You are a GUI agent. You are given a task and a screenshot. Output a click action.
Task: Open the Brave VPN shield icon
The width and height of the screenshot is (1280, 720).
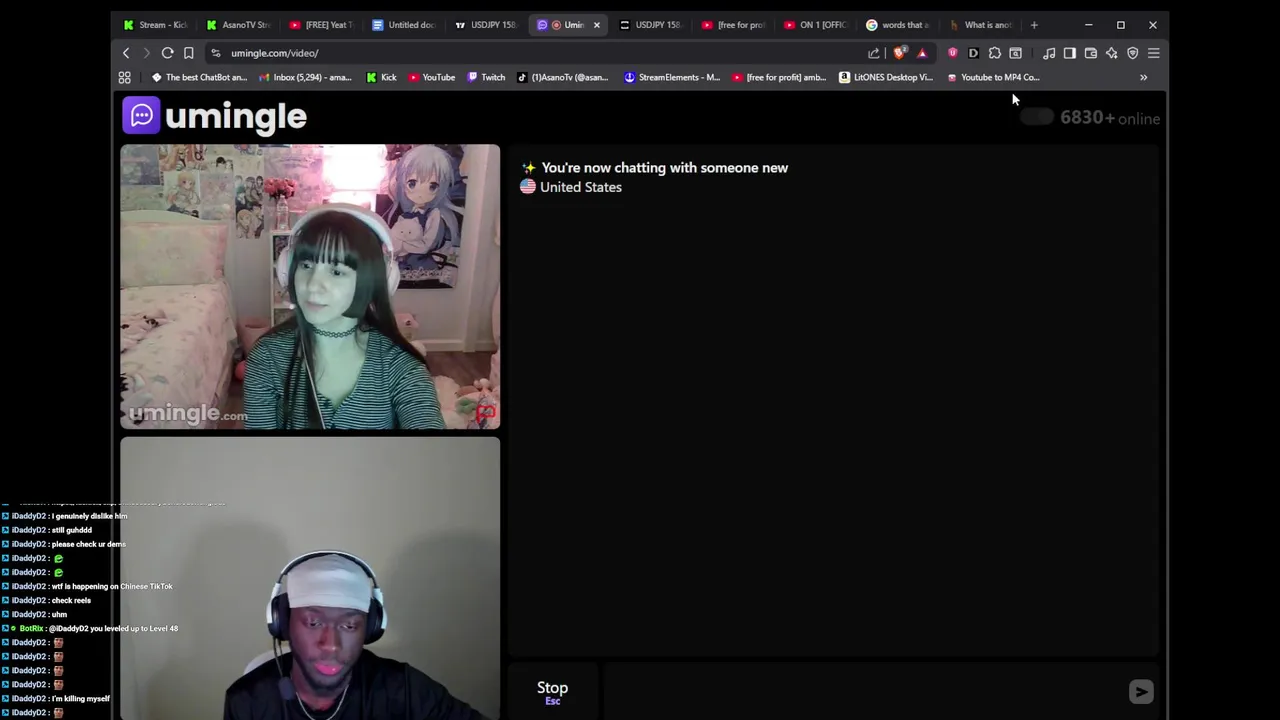tap(1133, 53)
